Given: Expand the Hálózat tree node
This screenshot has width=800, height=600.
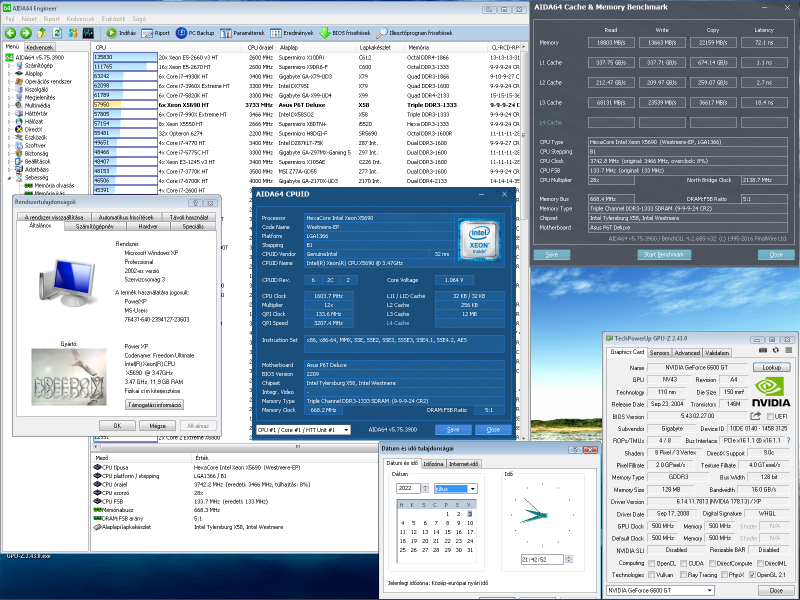Looking at the screenshot, I should tap(10, 121).
